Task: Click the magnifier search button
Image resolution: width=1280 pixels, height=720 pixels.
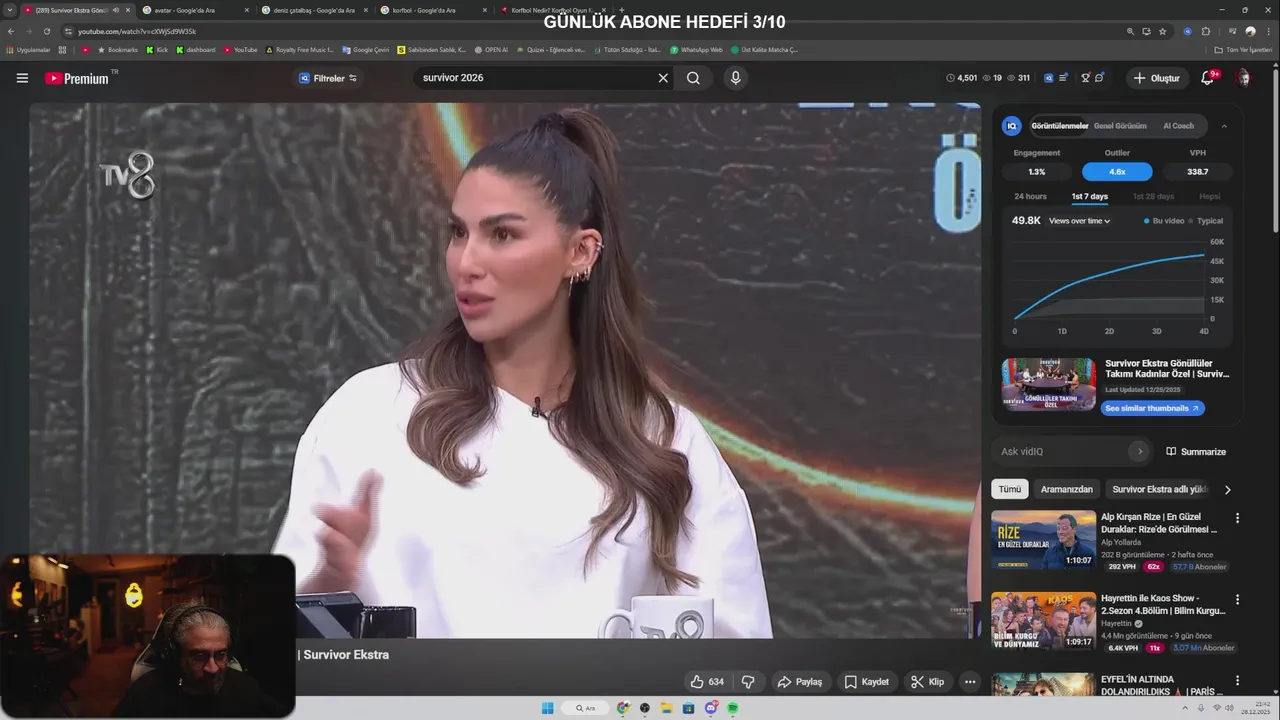Action: (x=693, y=78)
